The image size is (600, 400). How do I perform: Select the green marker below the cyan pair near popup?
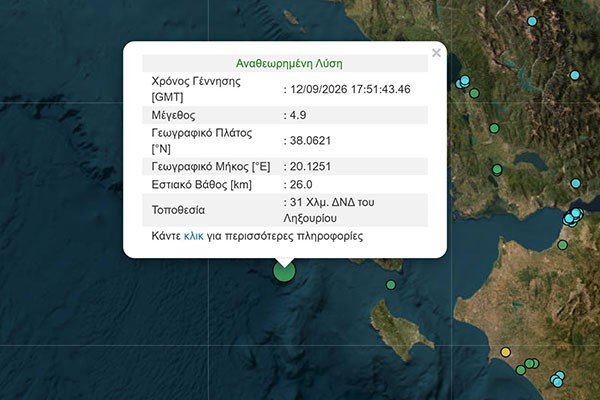click(x=474, y=93)
